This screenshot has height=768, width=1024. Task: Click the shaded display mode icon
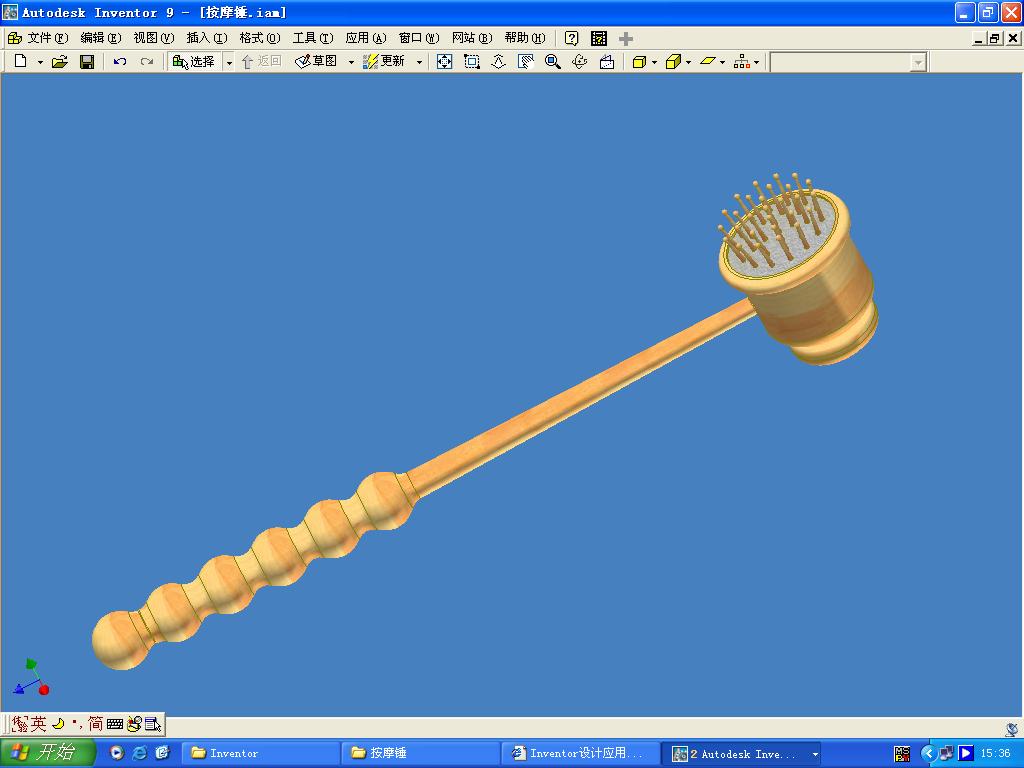click(x=638, y=61)
